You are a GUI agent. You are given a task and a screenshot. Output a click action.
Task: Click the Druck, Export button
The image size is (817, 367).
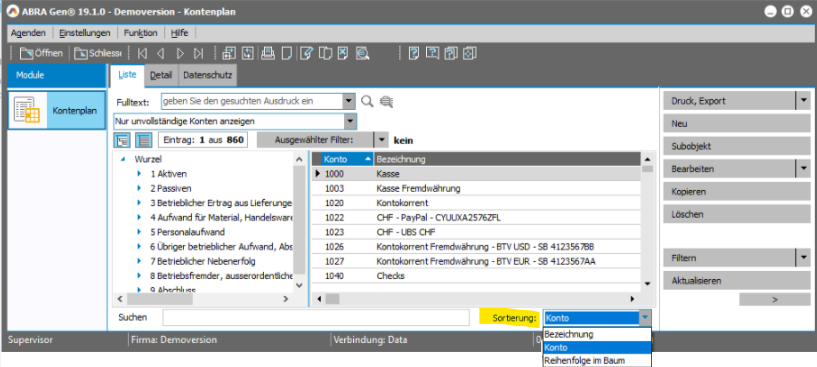729,101
